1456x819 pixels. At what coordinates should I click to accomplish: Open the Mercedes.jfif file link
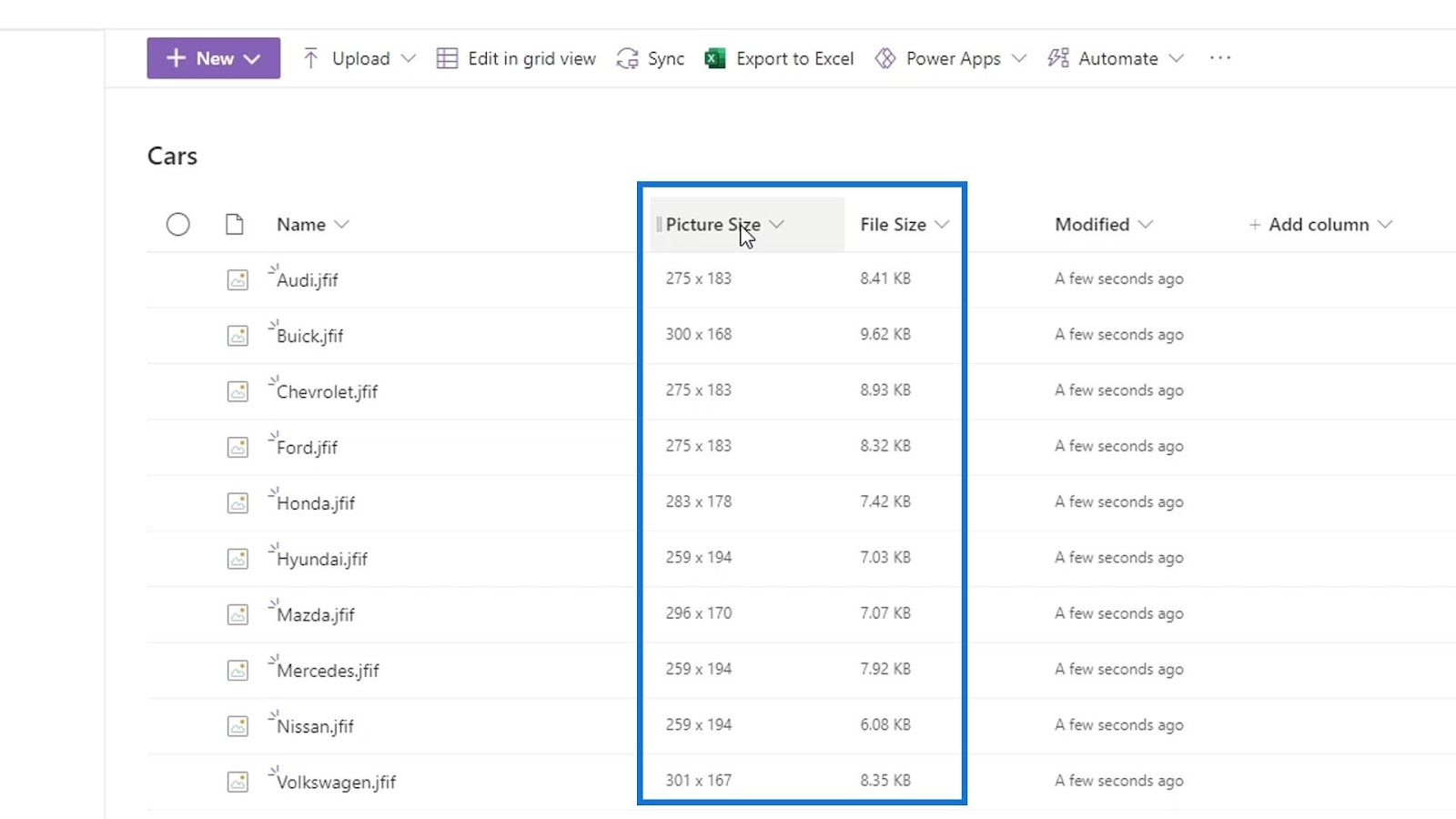pos(328,671)
